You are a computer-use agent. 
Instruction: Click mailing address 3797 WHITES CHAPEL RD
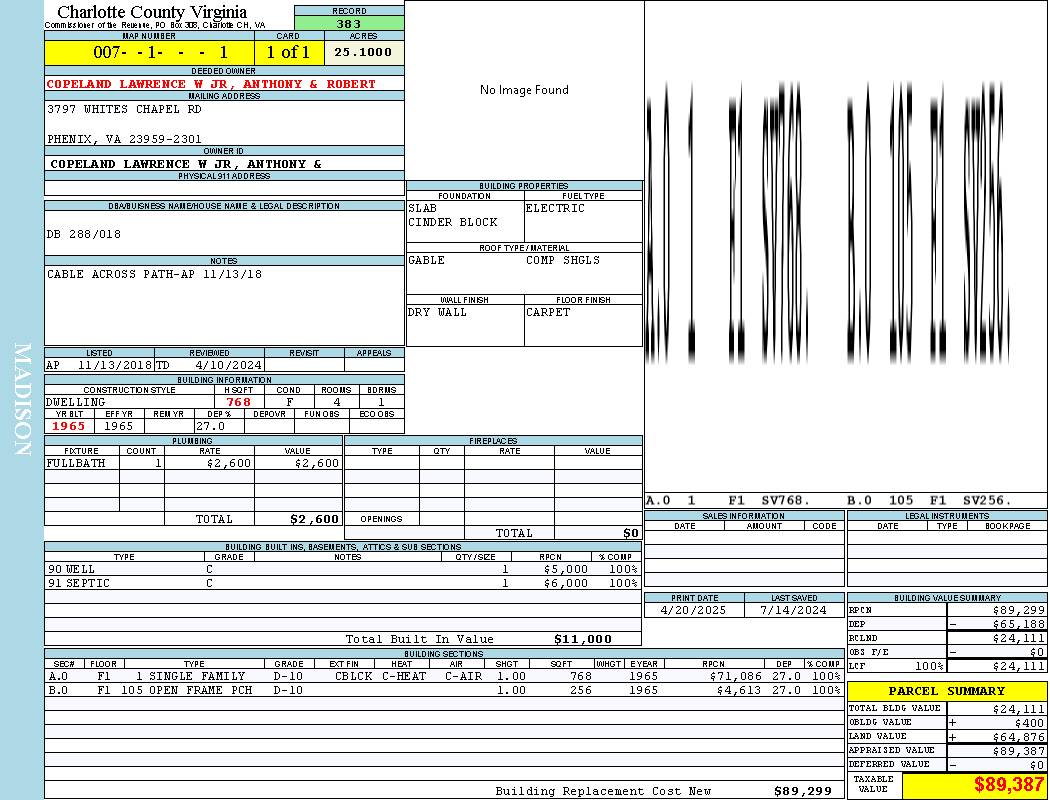(x=124, y=109)
